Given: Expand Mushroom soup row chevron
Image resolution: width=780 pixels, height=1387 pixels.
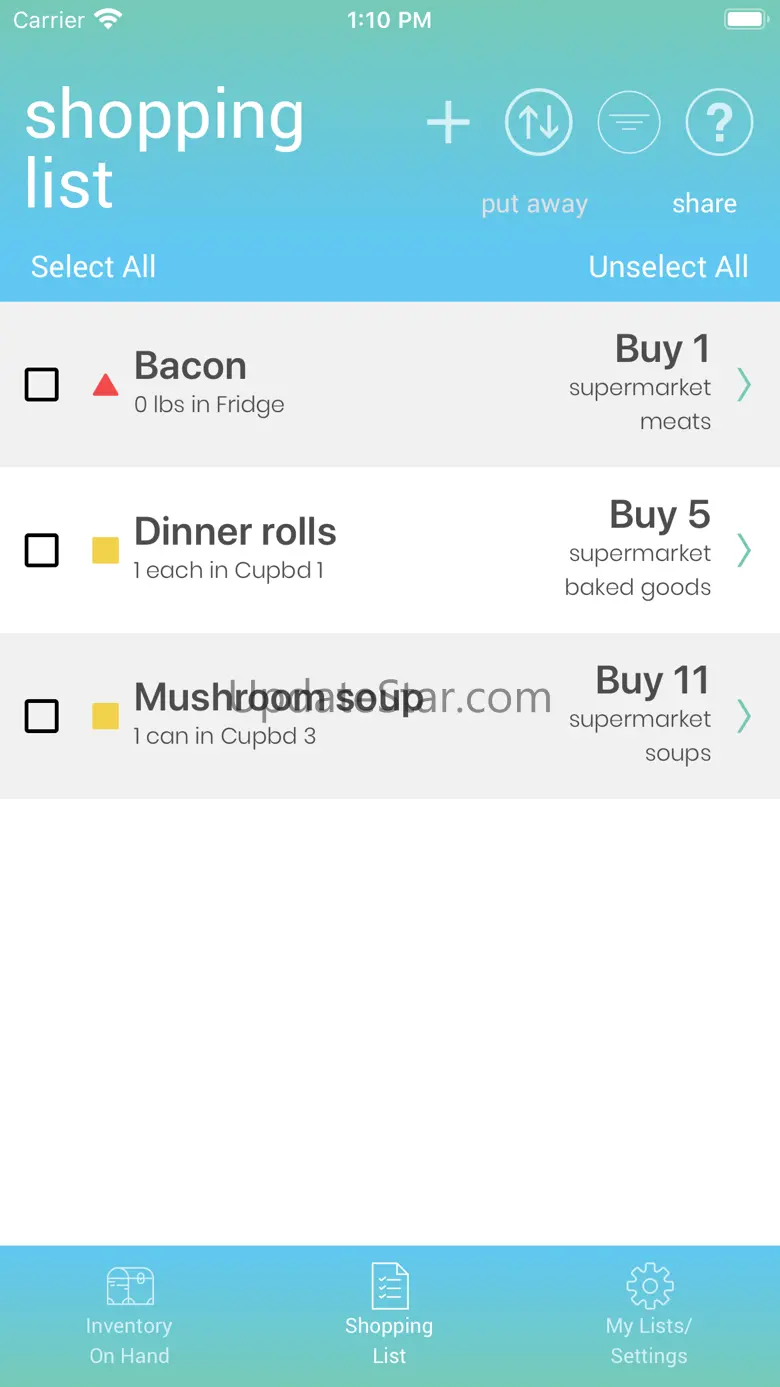Looking at the screenshot, I should (x=743, y=716).
